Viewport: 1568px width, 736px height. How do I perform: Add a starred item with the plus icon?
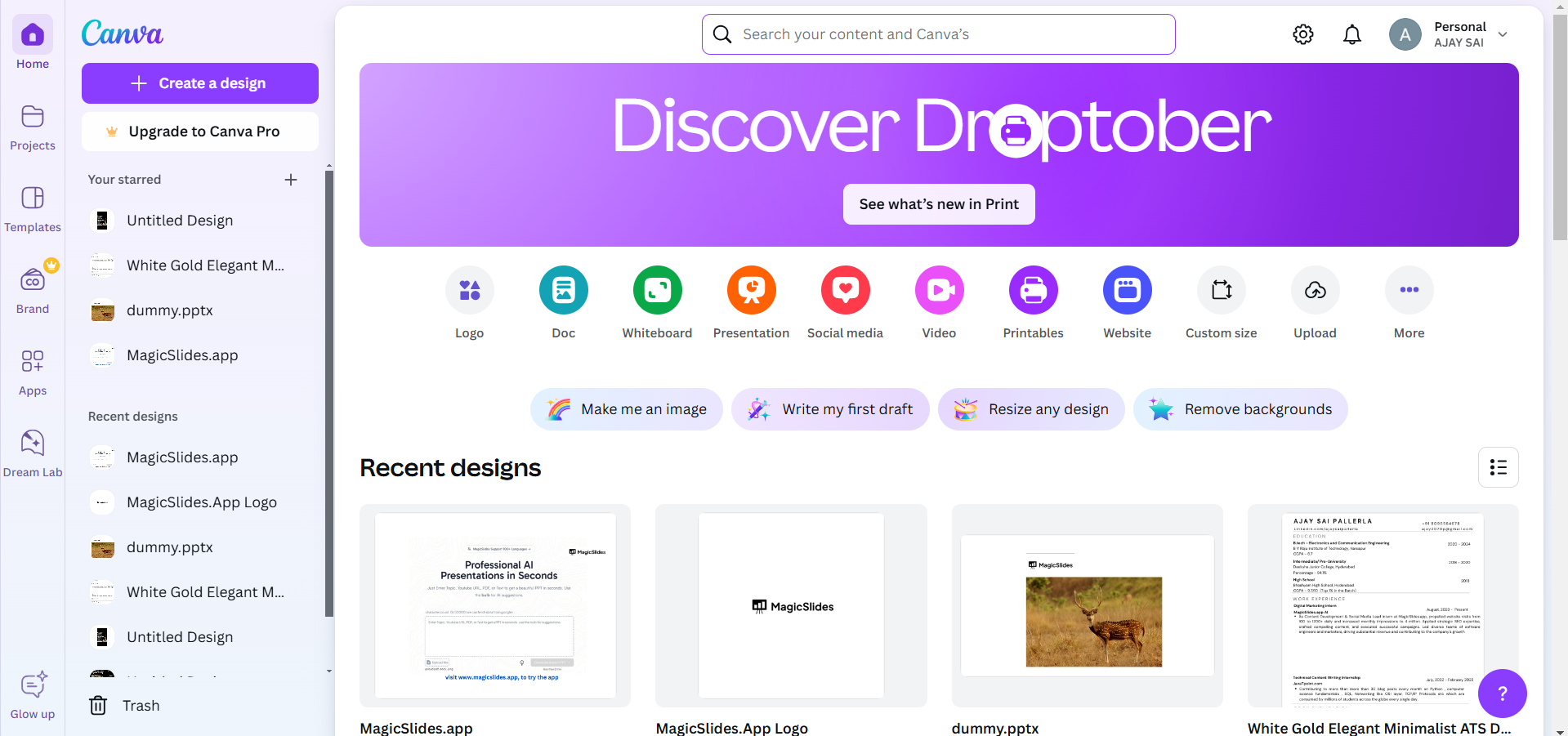click(291, 180)
